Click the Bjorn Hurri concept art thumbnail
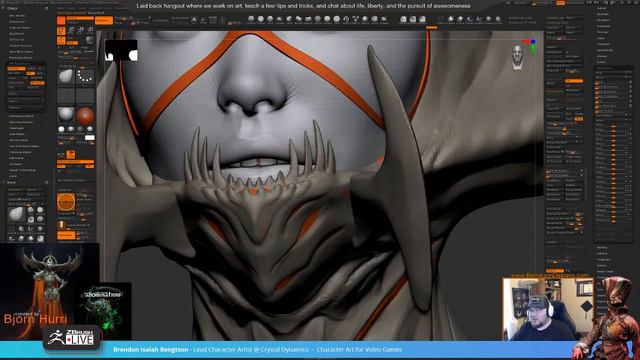Screen dimensions: 640x360 (49, 291)
